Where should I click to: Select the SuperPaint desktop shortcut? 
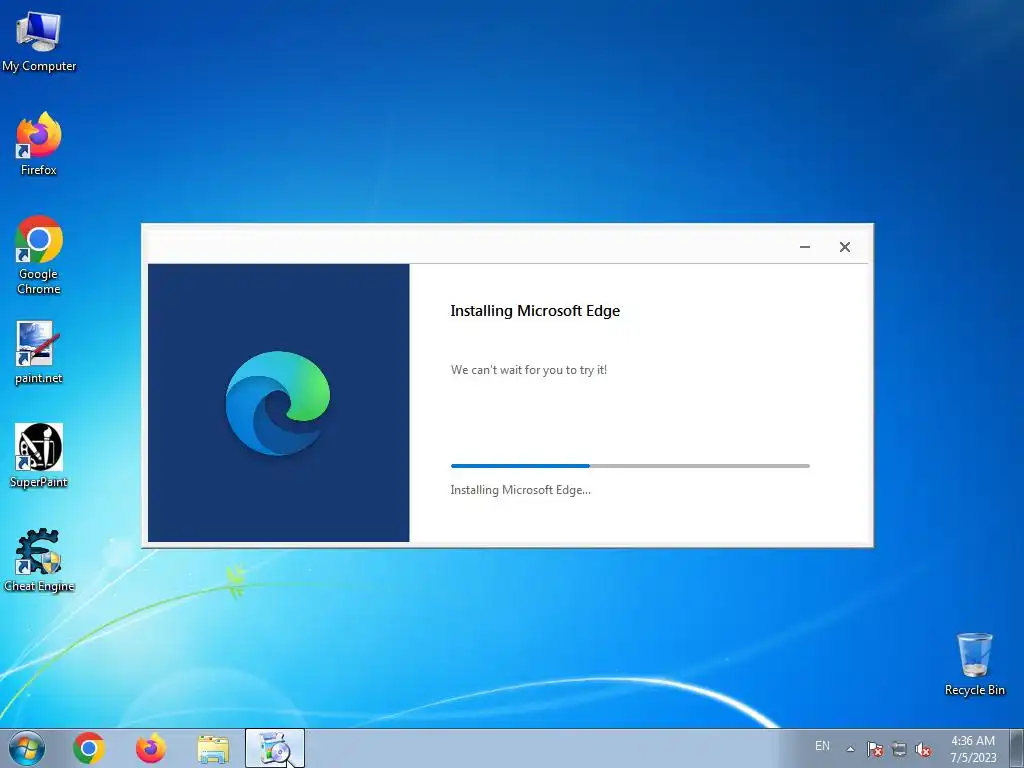pyautogui.click(x=39, y=456)
